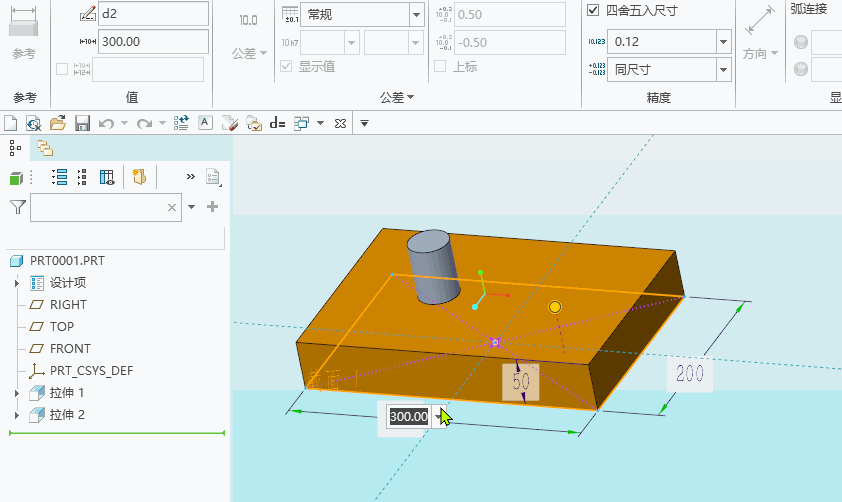
Task: Click the dimension name field d2
Action: [x=153, y=13]
